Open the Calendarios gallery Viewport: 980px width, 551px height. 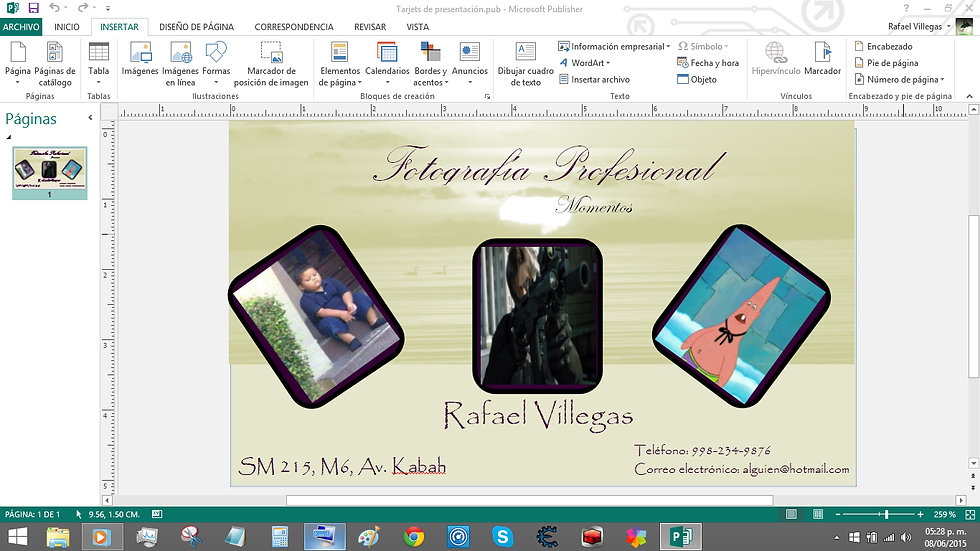pyautogui.click(x=387, y=63)
